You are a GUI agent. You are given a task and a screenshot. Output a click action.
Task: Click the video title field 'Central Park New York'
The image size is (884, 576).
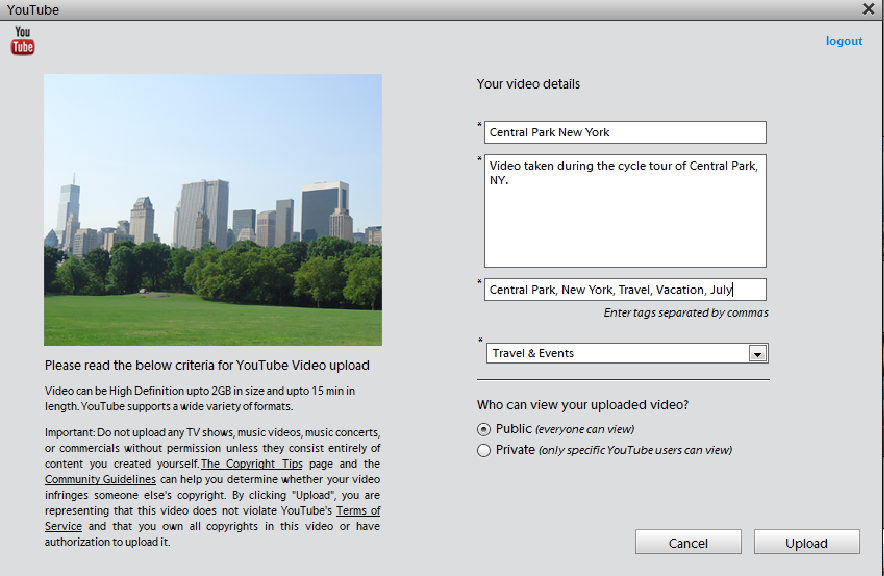(x=625, y=132)
